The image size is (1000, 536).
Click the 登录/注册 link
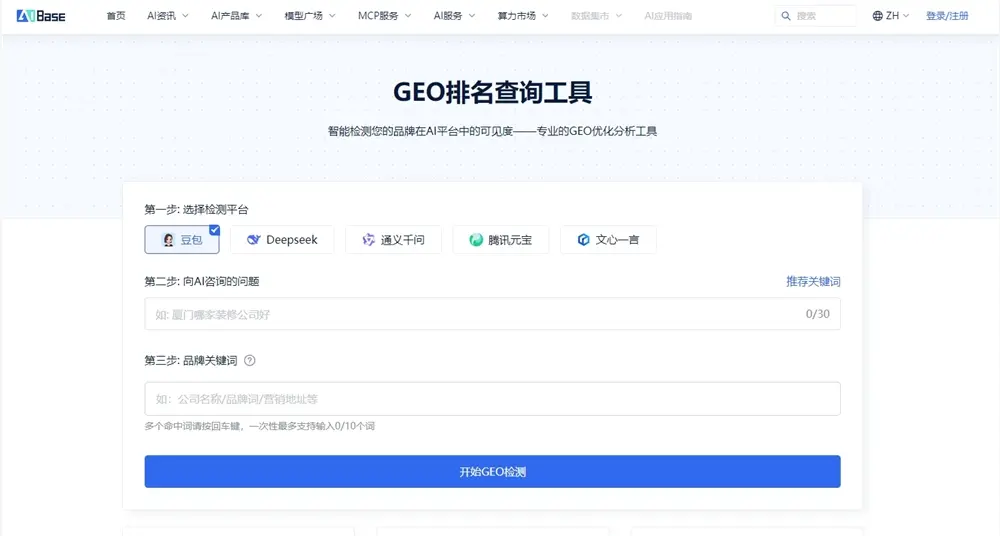[x=946, y=16]
